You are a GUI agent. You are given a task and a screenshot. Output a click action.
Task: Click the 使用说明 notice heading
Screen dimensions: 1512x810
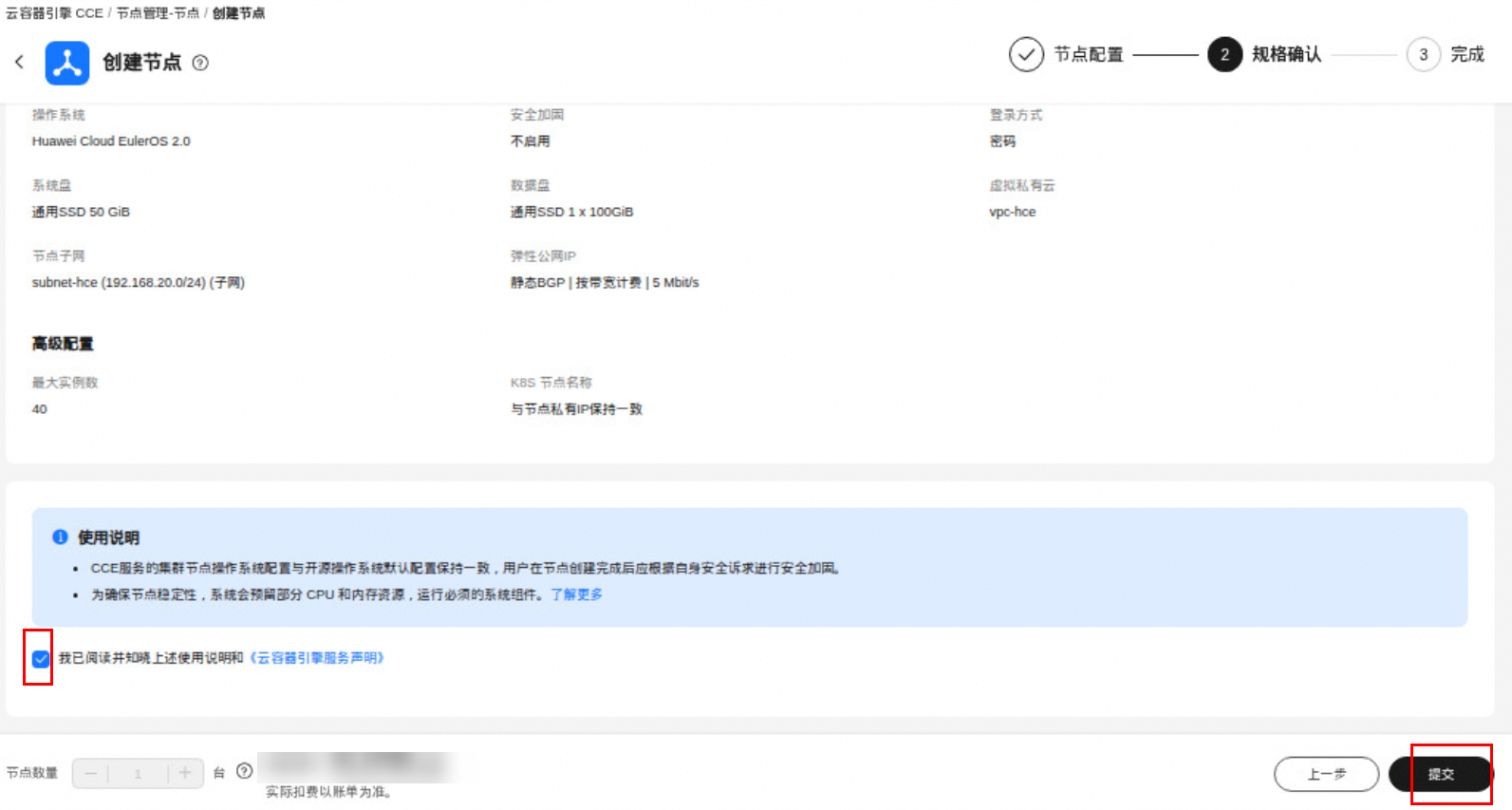(108, 537)
